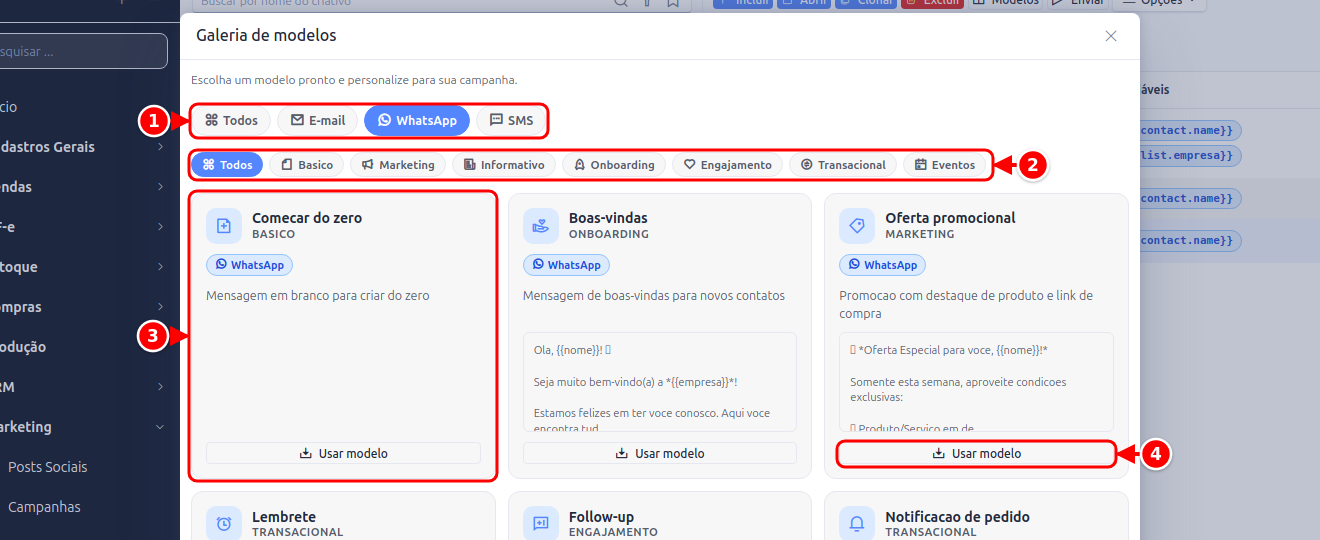
Task: Expand the NF-e sidebar chevron
Action: (160, 227)
